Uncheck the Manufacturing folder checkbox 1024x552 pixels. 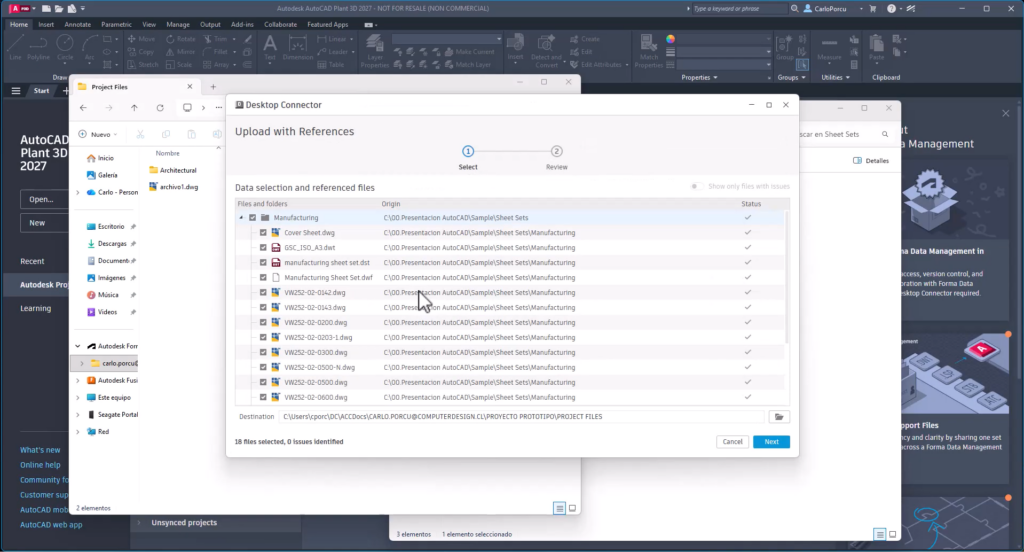[253, 218]
